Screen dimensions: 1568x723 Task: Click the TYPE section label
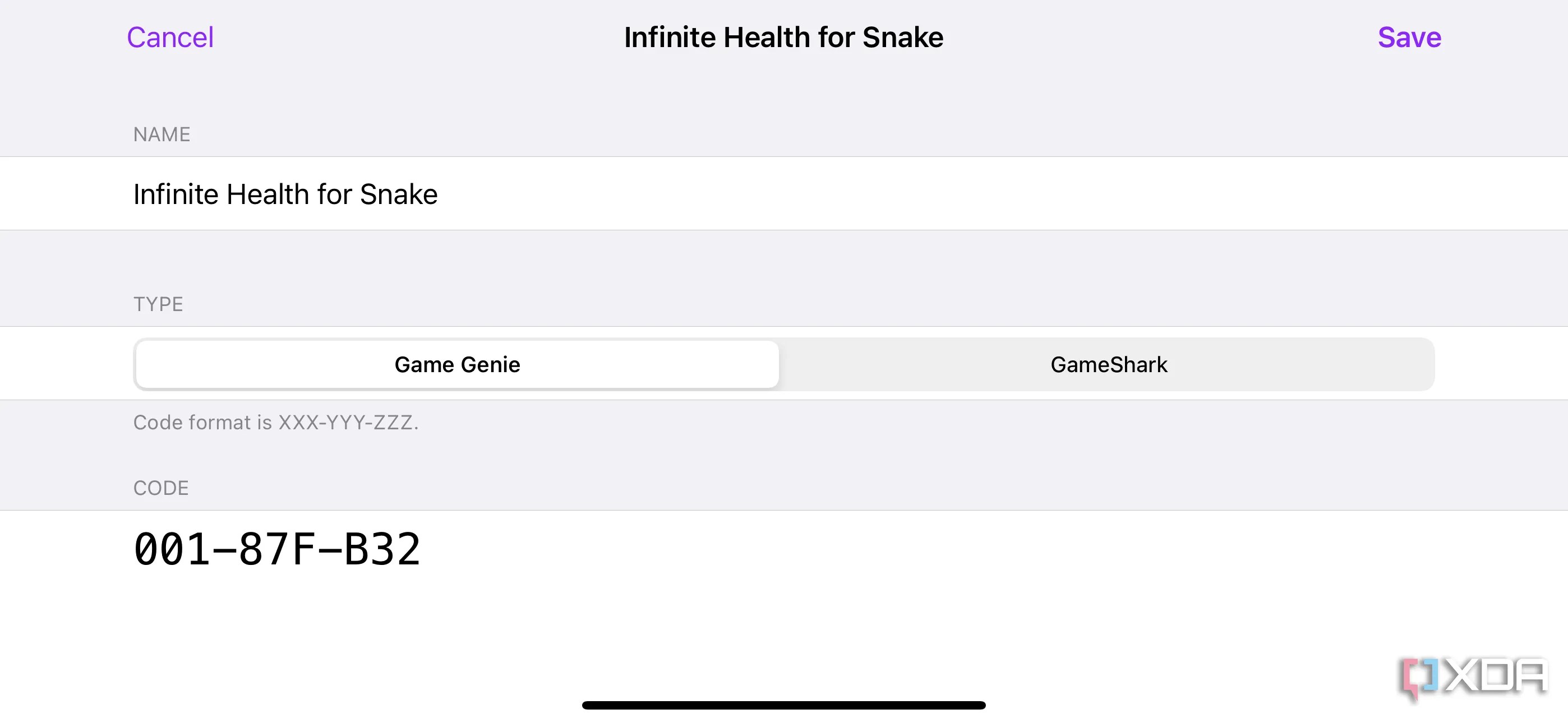point(158,303)
